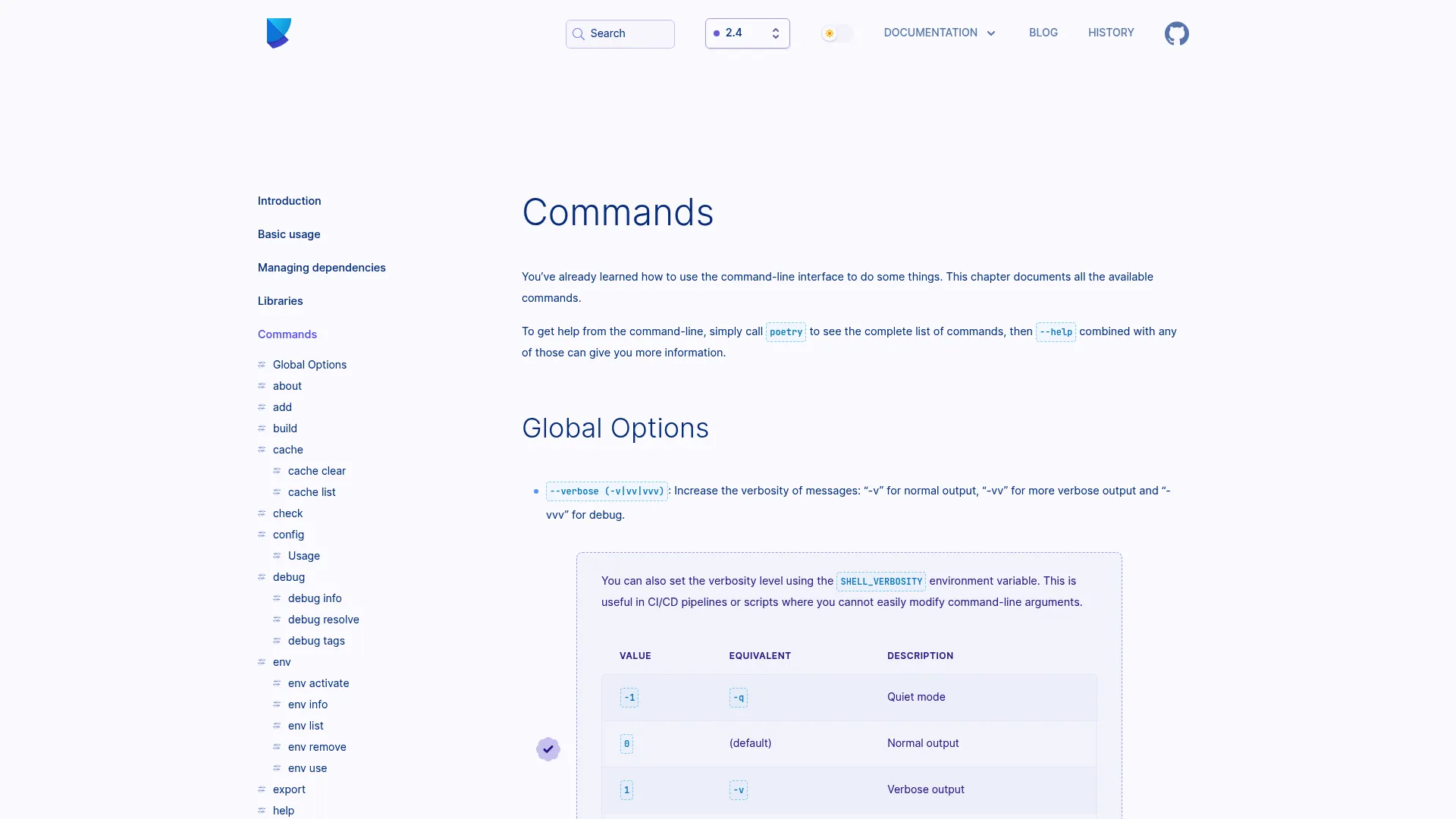Click the inline --help code snippet
This screenshot has width=1456, height=819.
[x=1056, y=332]
